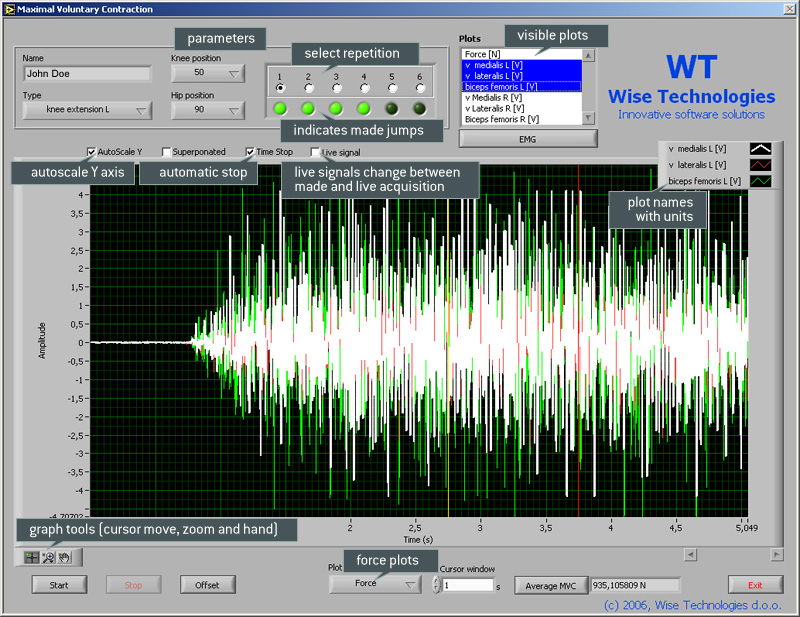Click the third green repetition LED indicator

pos(336,108)
